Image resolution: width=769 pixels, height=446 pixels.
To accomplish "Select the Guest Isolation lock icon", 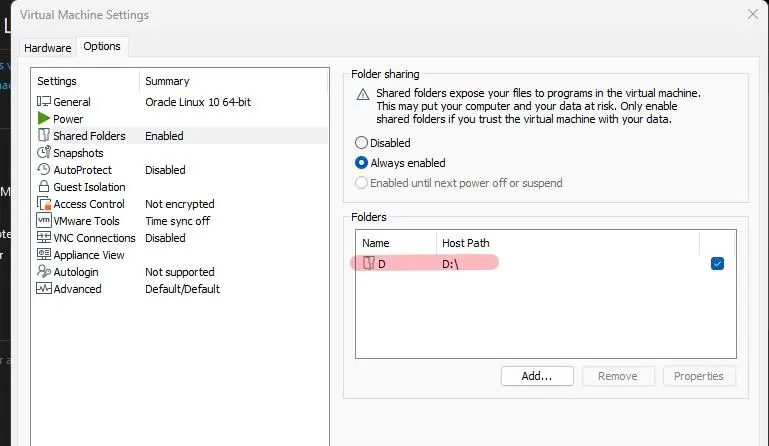I will pos(44,187).
